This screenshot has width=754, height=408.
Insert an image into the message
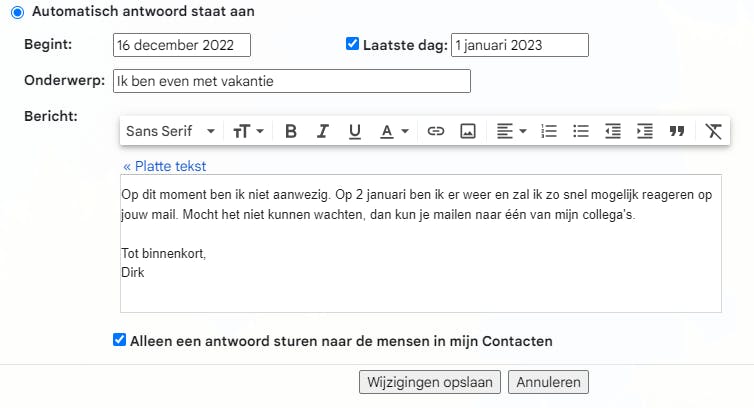tap(467, 131)
